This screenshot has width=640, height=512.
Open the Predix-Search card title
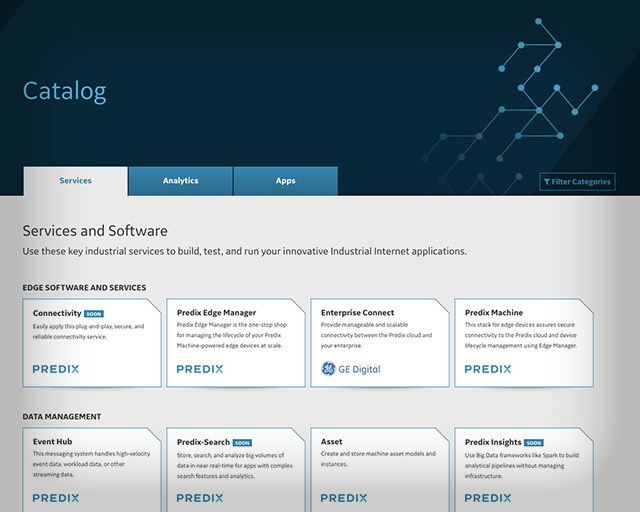tap(203, 442)
